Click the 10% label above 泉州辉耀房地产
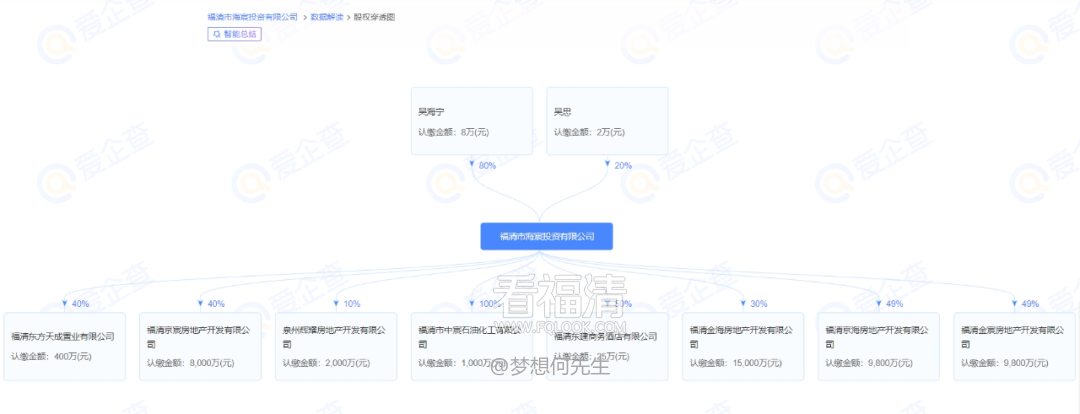 click(x=351, y=304)
